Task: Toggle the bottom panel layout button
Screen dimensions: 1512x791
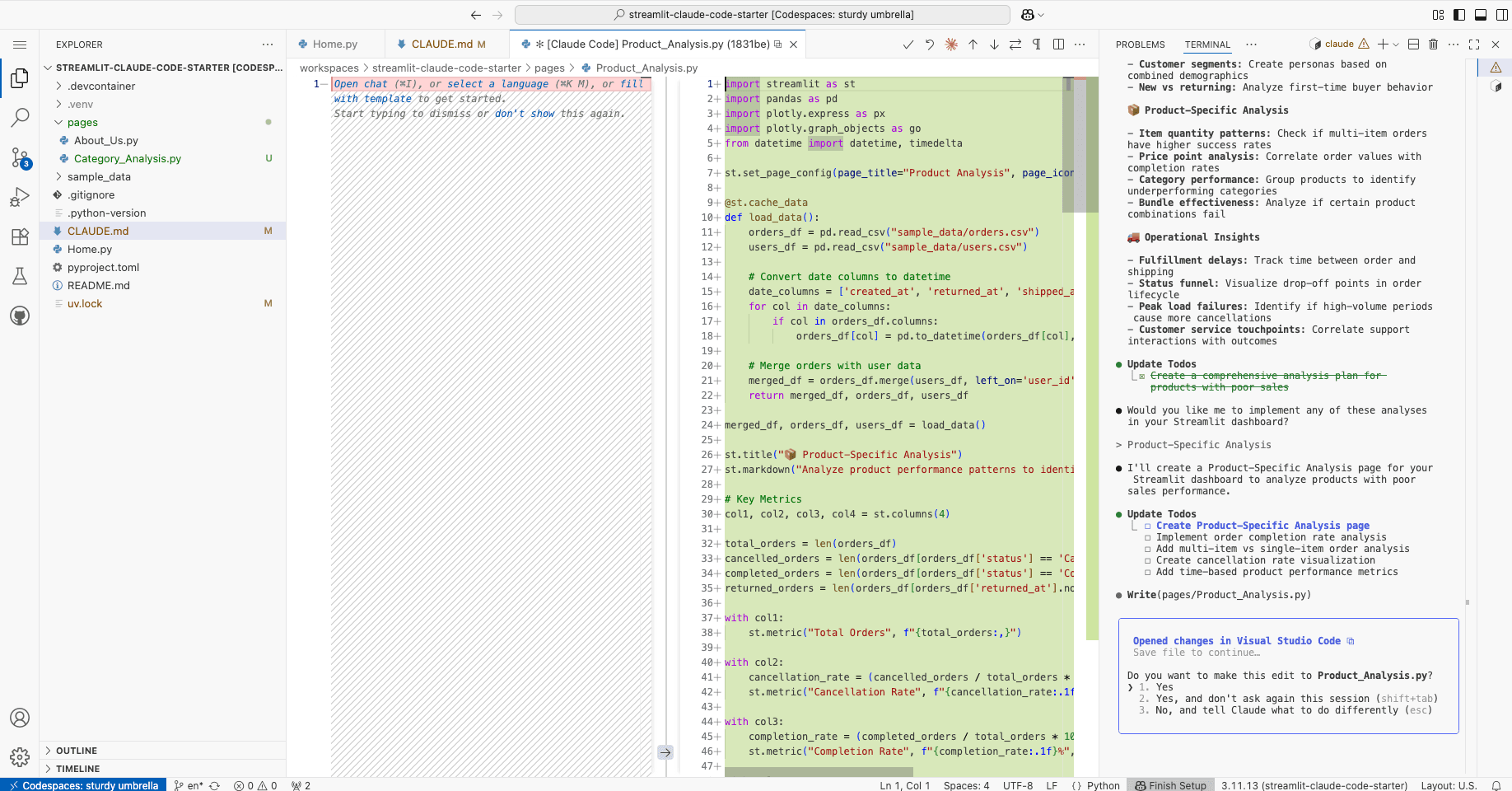Action: pos(1480,15)
